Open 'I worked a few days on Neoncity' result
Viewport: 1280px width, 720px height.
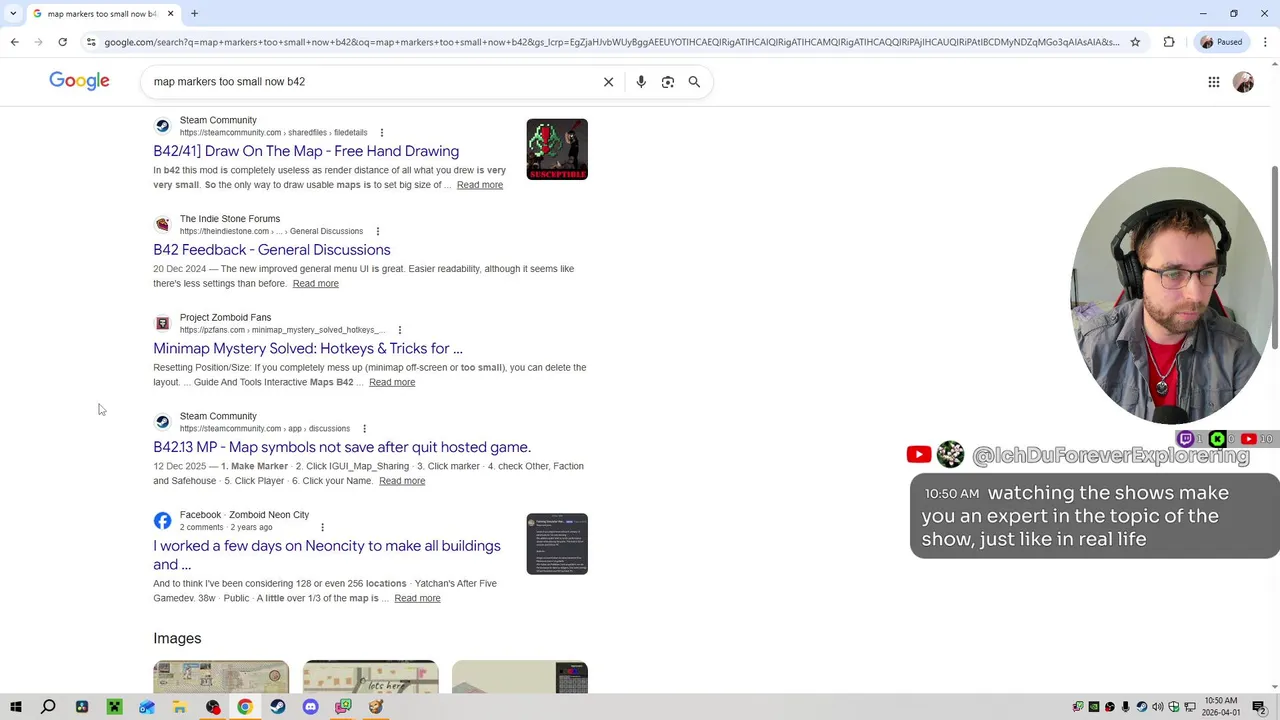point(327,555)
